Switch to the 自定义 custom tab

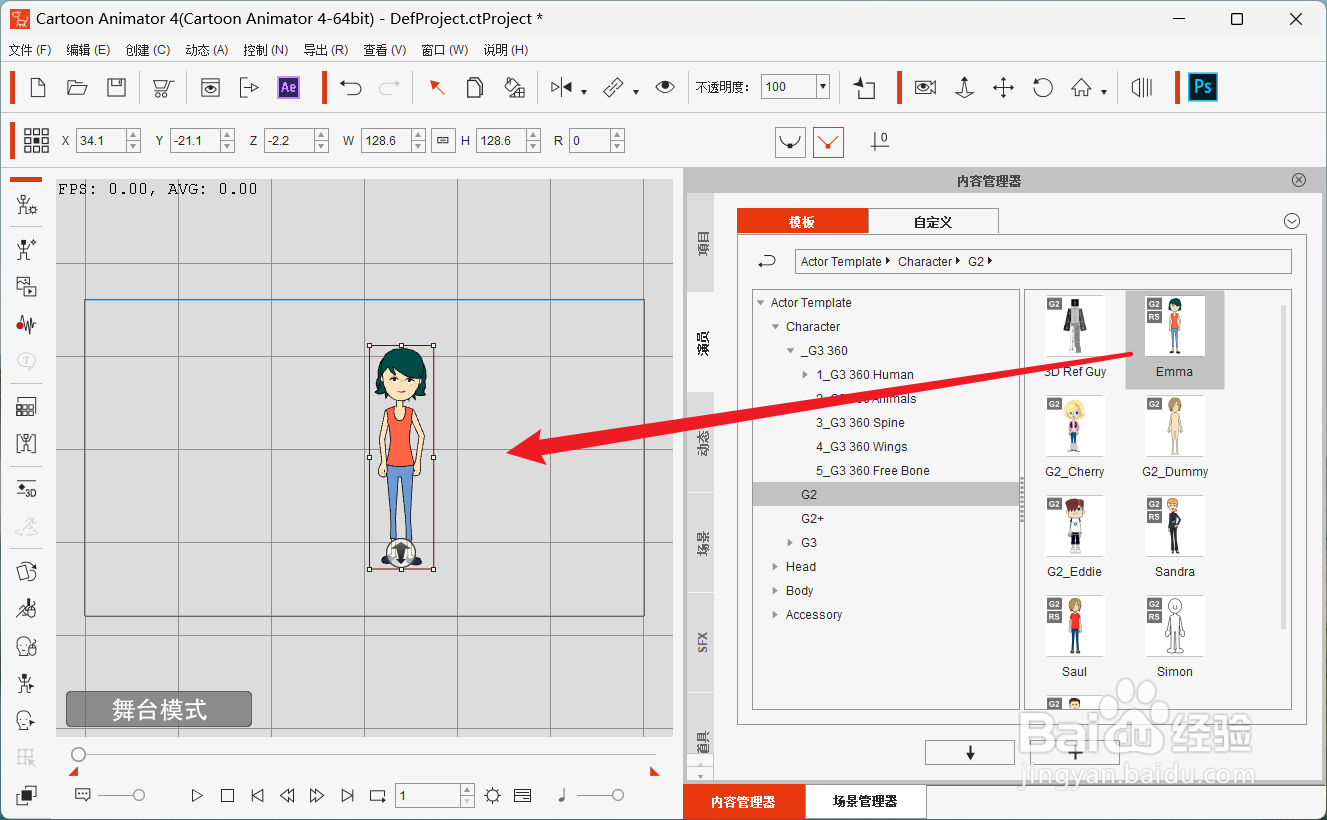click(933, 221)
